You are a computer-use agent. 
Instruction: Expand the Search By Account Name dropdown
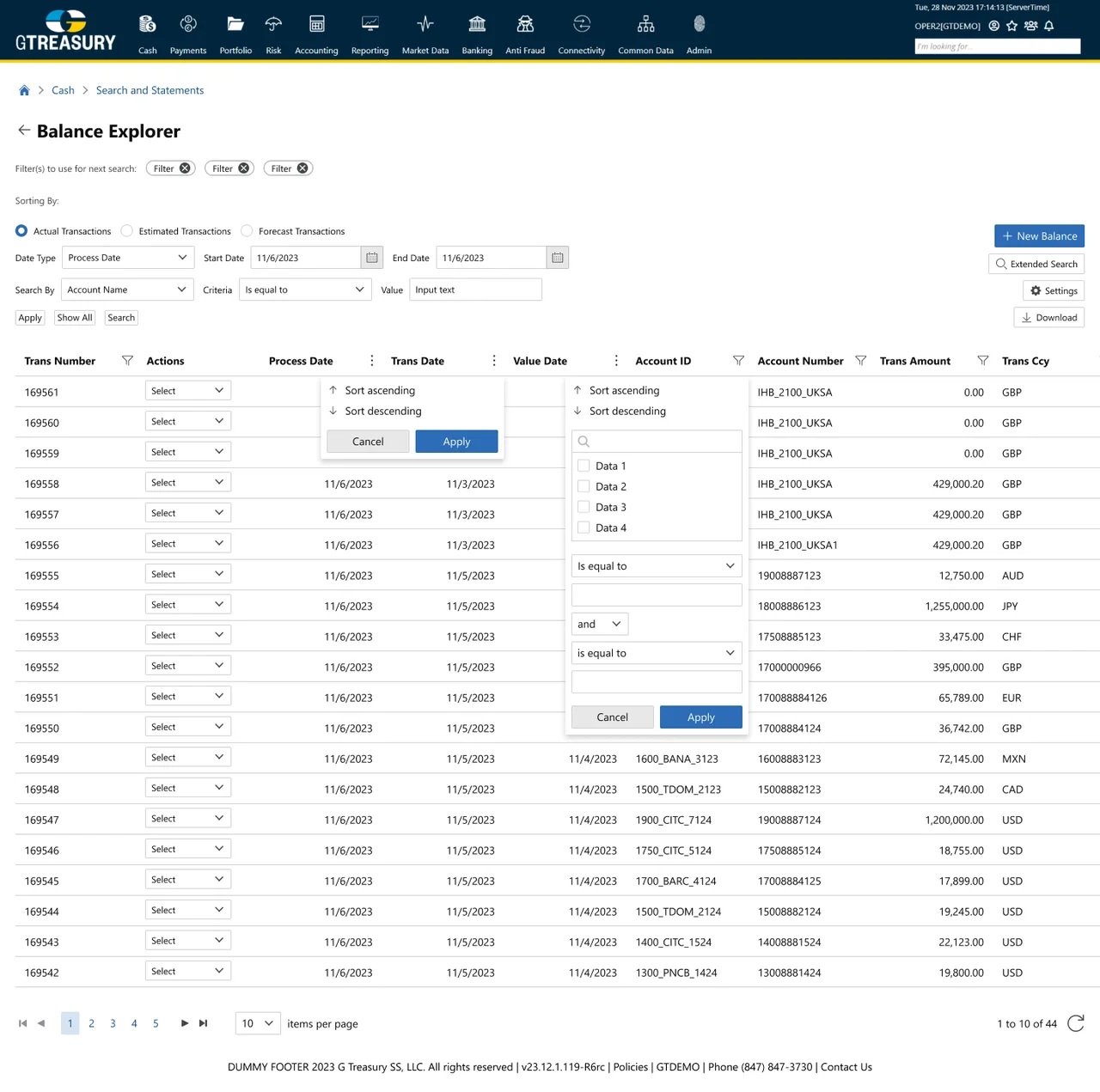127,290
